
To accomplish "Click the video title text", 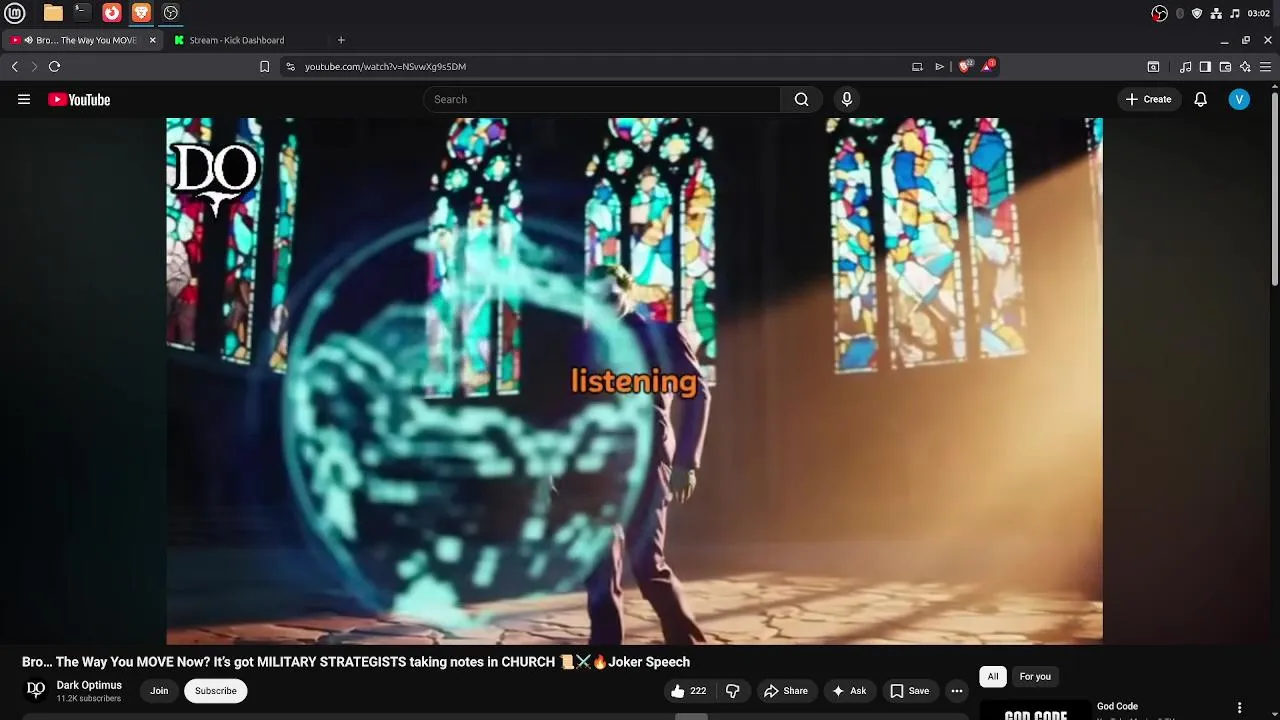I will [x=356, y=662].
